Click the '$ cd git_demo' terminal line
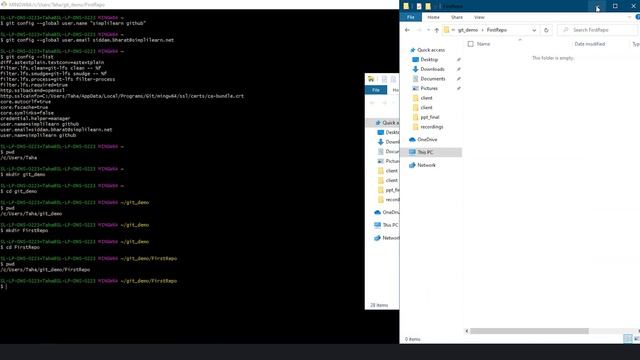 coord(19,191)
